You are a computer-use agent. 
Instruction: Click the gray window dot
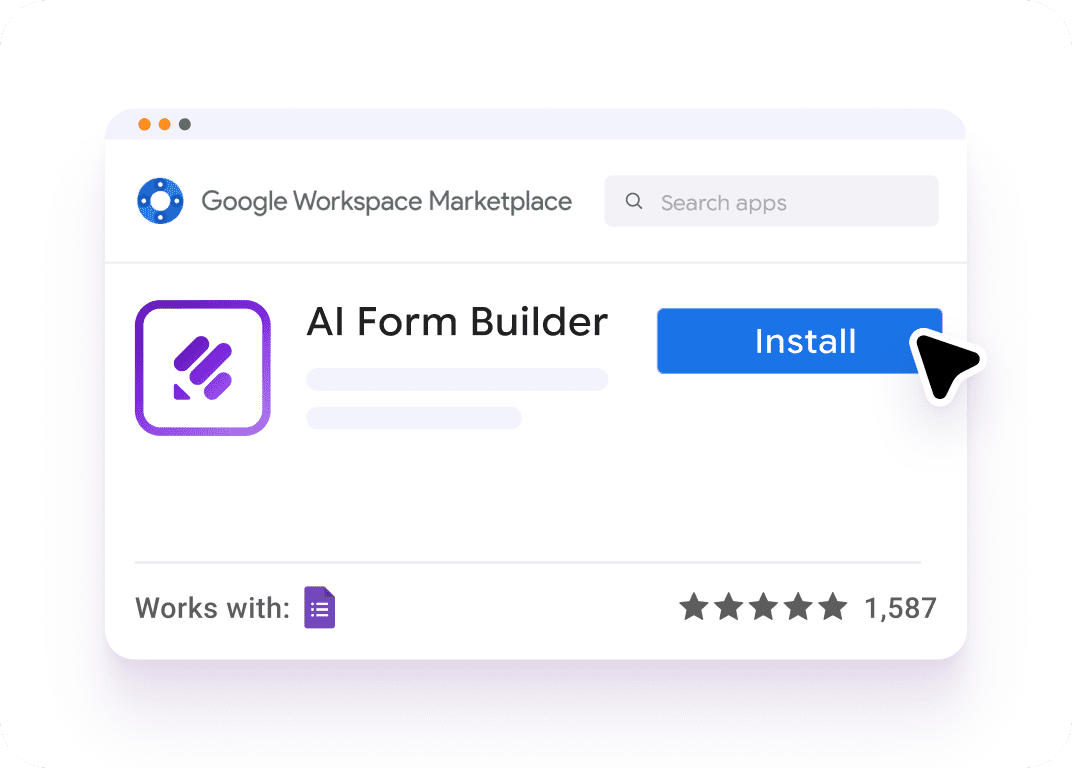[185, 124]
